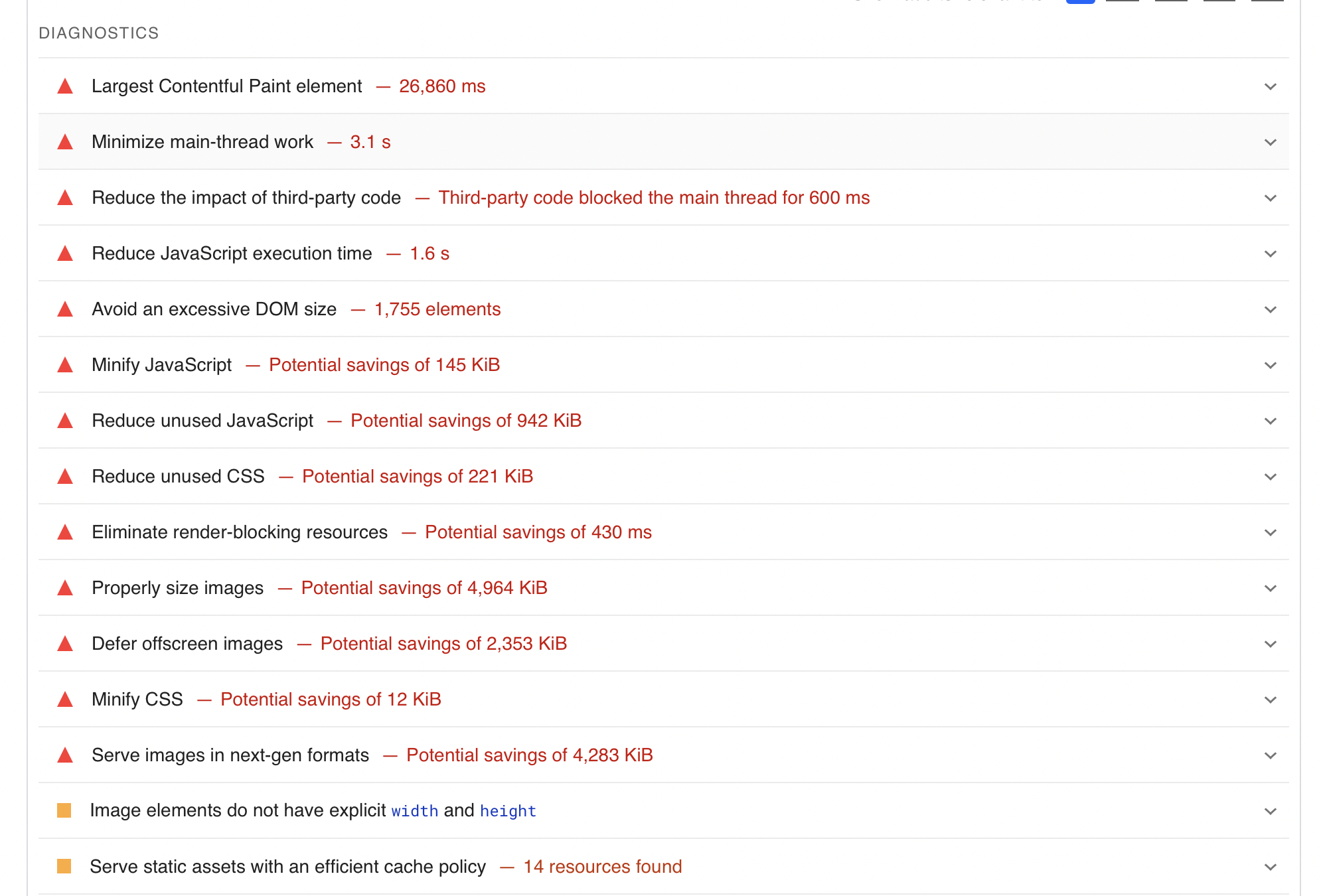
Task: Expand the Reduce unused JavaScript chevron
Action: point(1271,421)
